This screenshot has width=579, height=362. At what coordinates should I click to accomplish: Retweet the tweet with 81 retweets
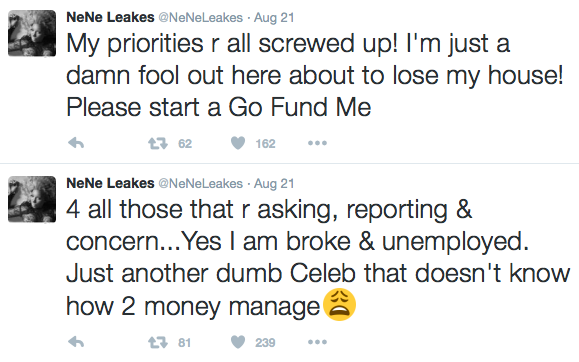pos(158,342)
